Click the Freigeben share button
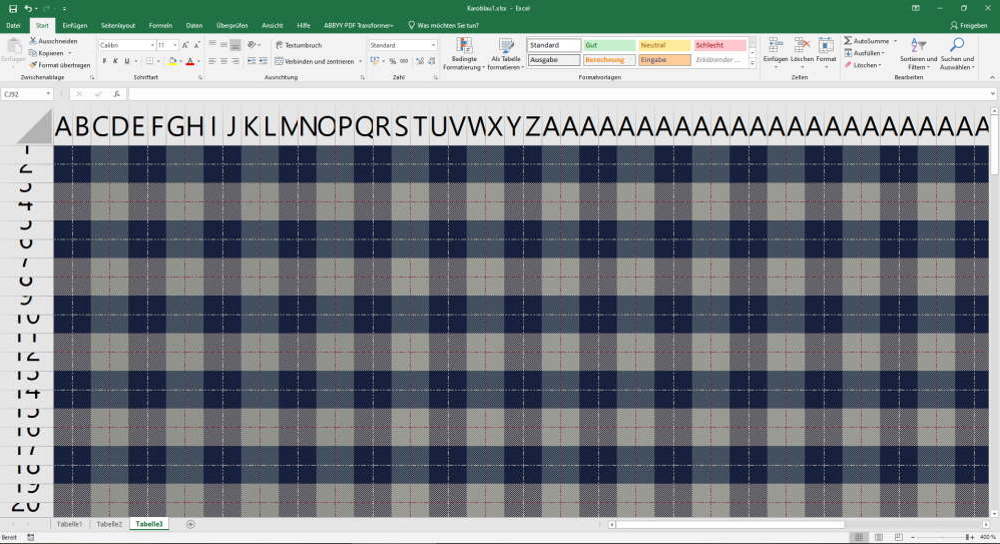The height and width of the screenshot is (544, 1000). tap(969, 26)
